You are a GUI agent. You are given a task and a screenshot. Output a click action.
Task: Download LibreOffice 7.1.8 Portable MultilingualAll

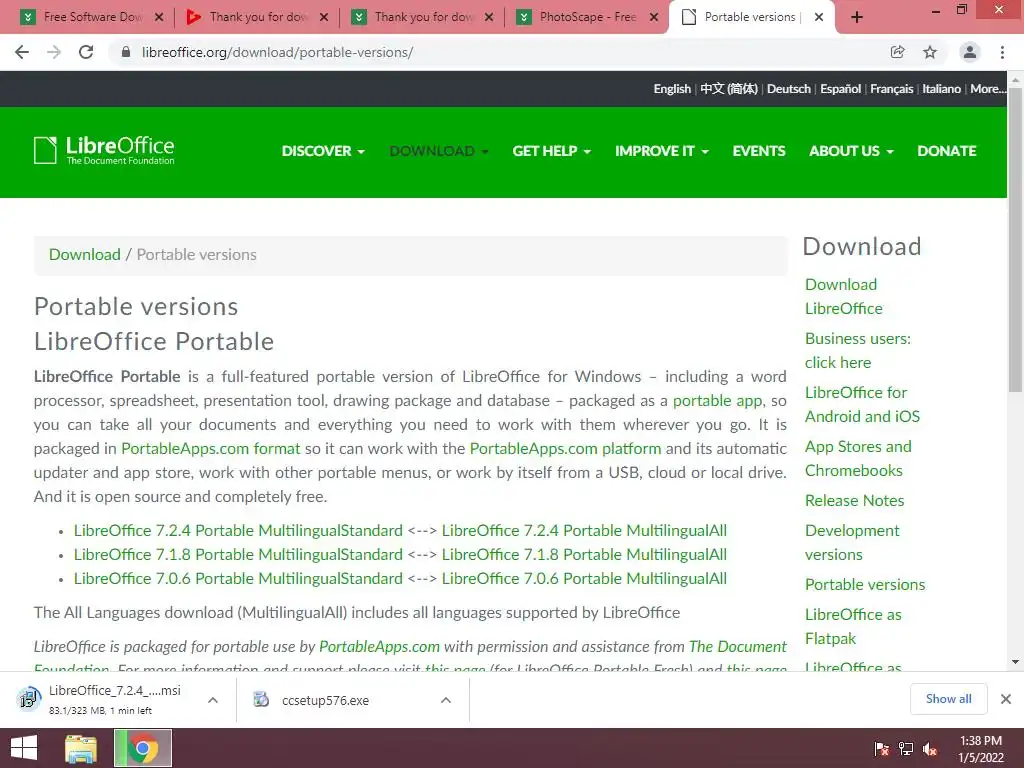pyautogui.click(x=584, y=554)
